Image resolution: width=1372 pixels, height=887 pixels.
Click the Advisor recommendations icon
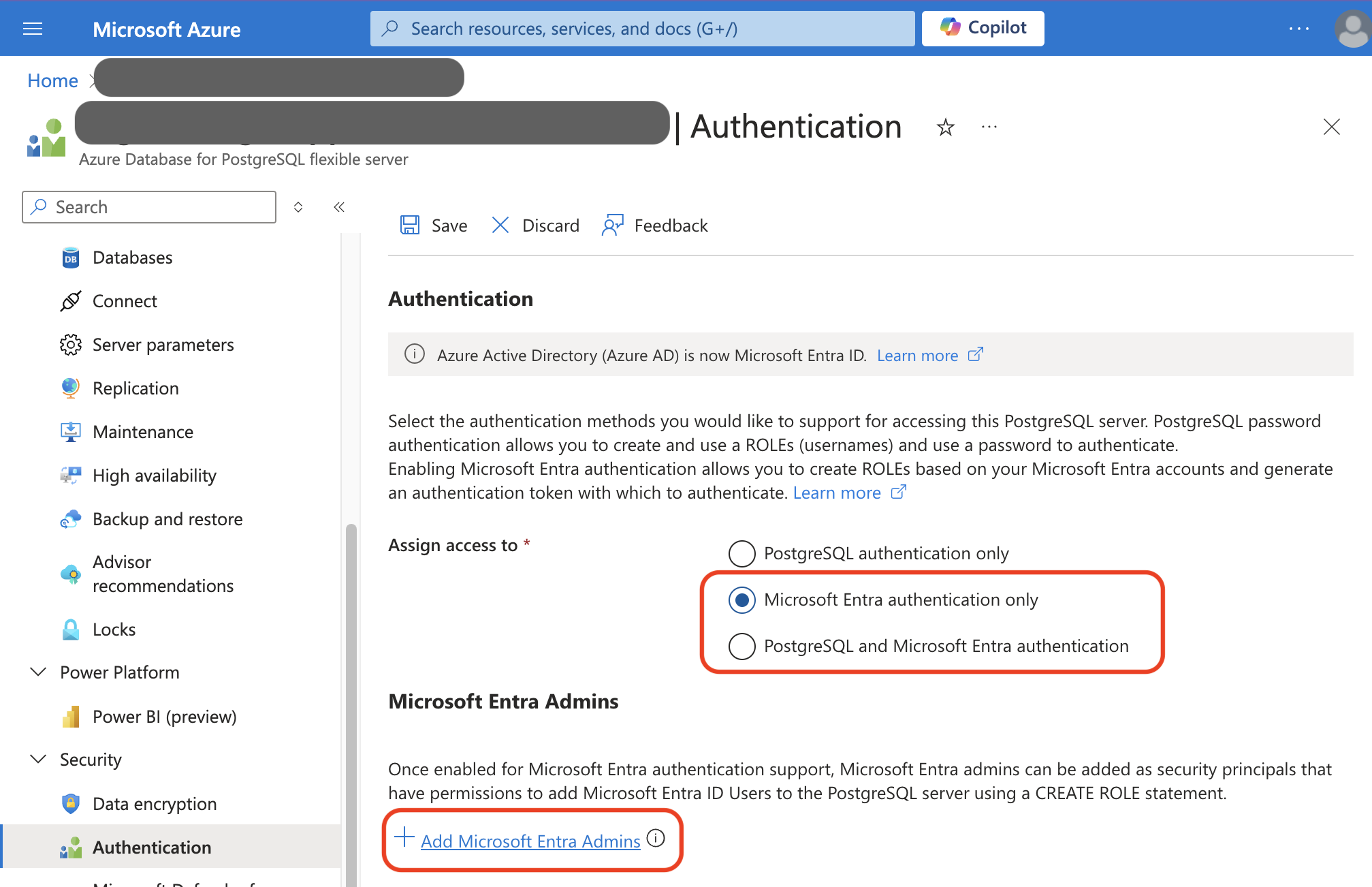click(x=70, y=574)
